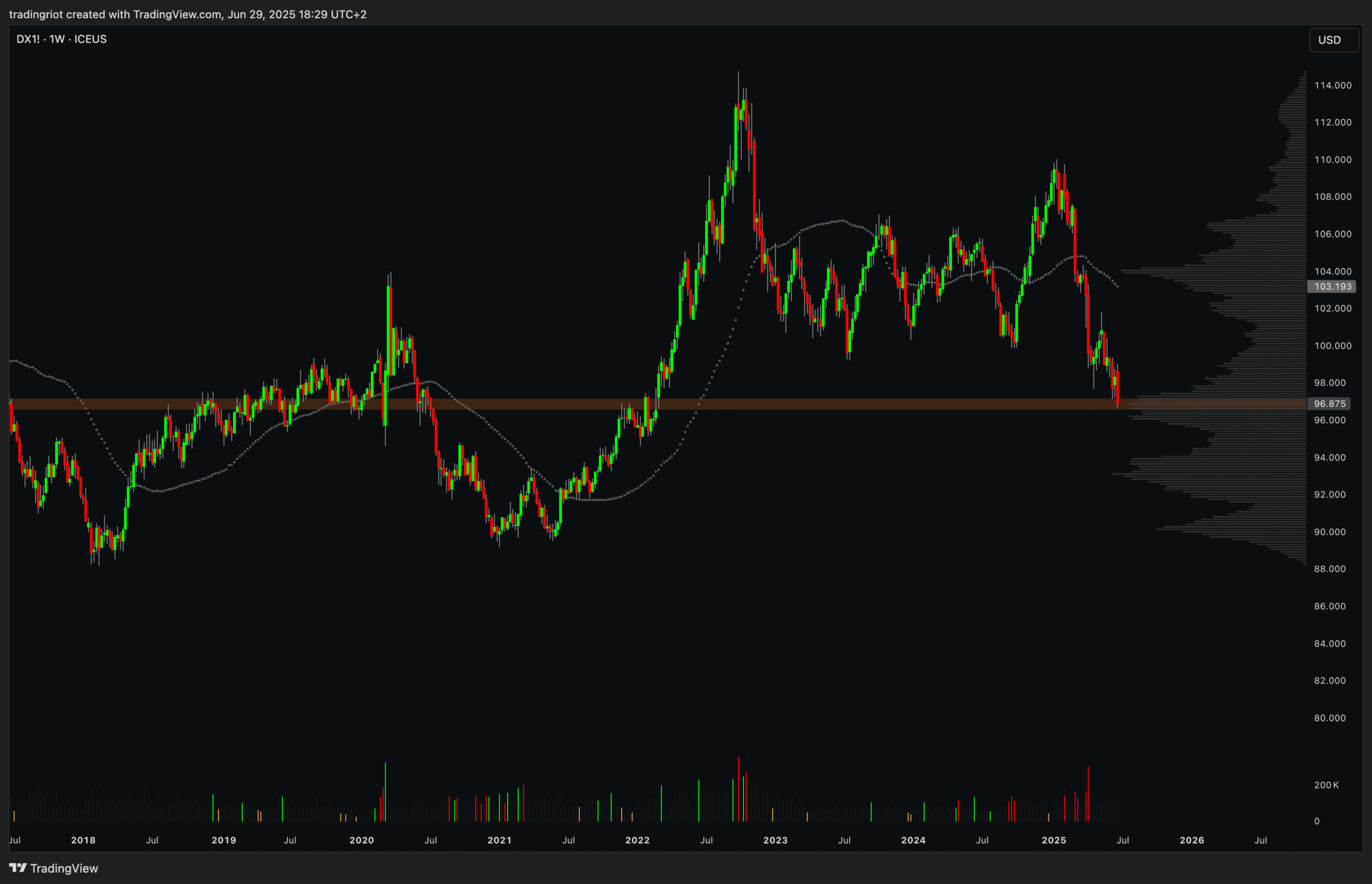Click the DX1! 1W ICEUS symbol label
The width and height of the screenshot is (1372, 884).
[62, 39]
